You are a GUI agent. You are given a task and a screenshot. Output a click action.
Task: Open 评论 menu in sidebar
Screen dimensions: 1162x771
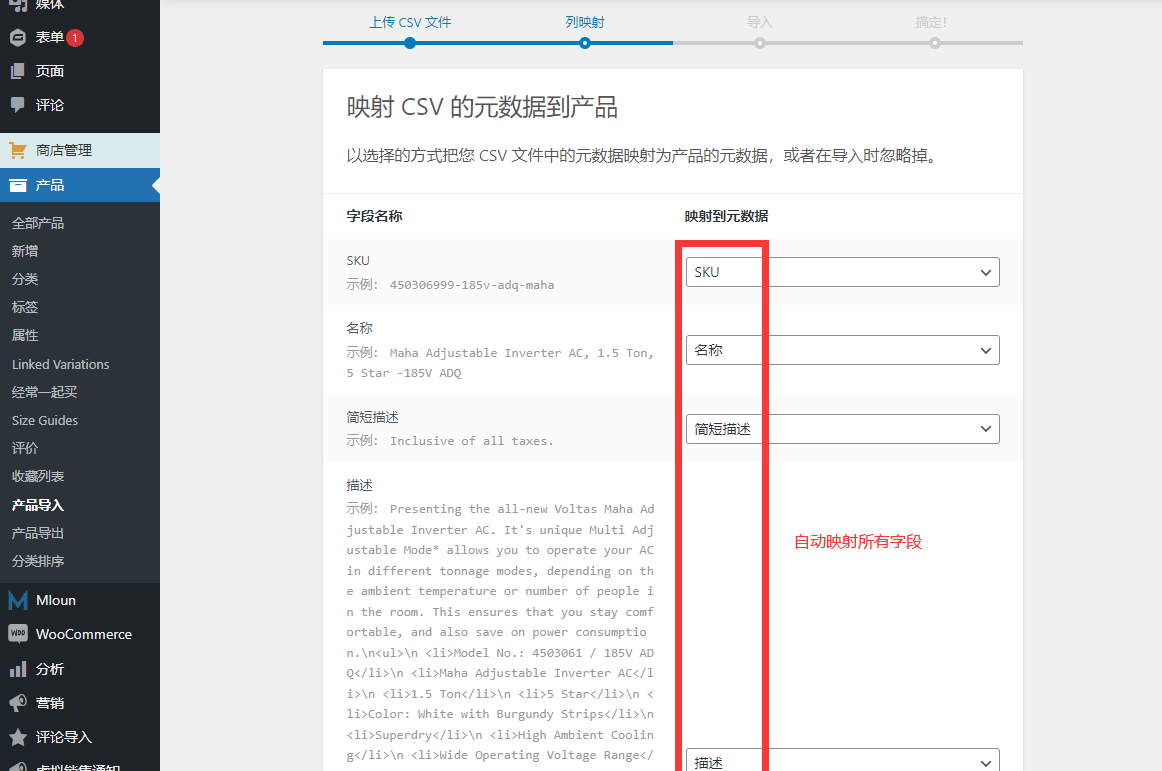pos(80,105)
